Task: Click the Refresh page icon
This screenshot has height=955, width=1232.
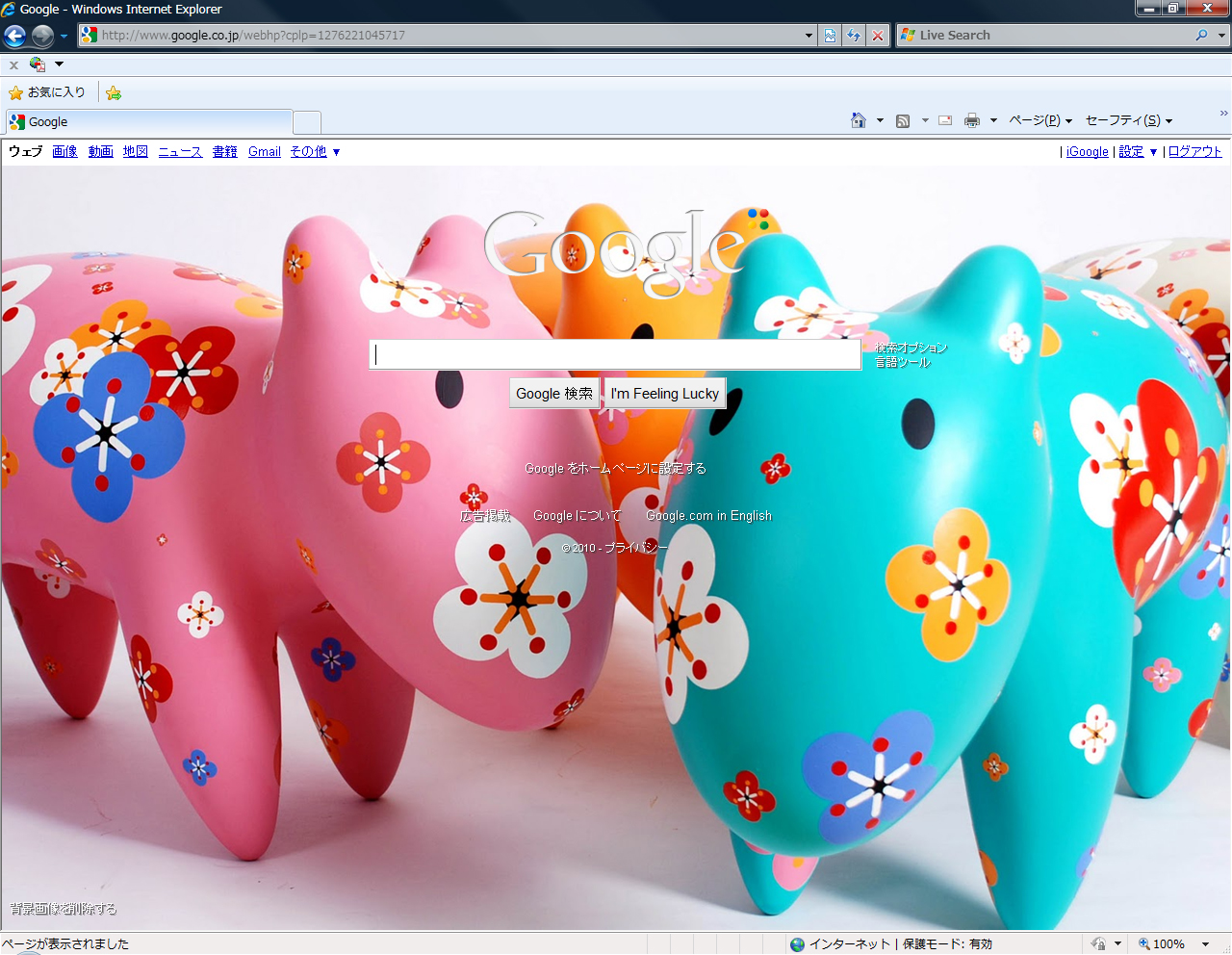Action: click(x=854, y=36)
